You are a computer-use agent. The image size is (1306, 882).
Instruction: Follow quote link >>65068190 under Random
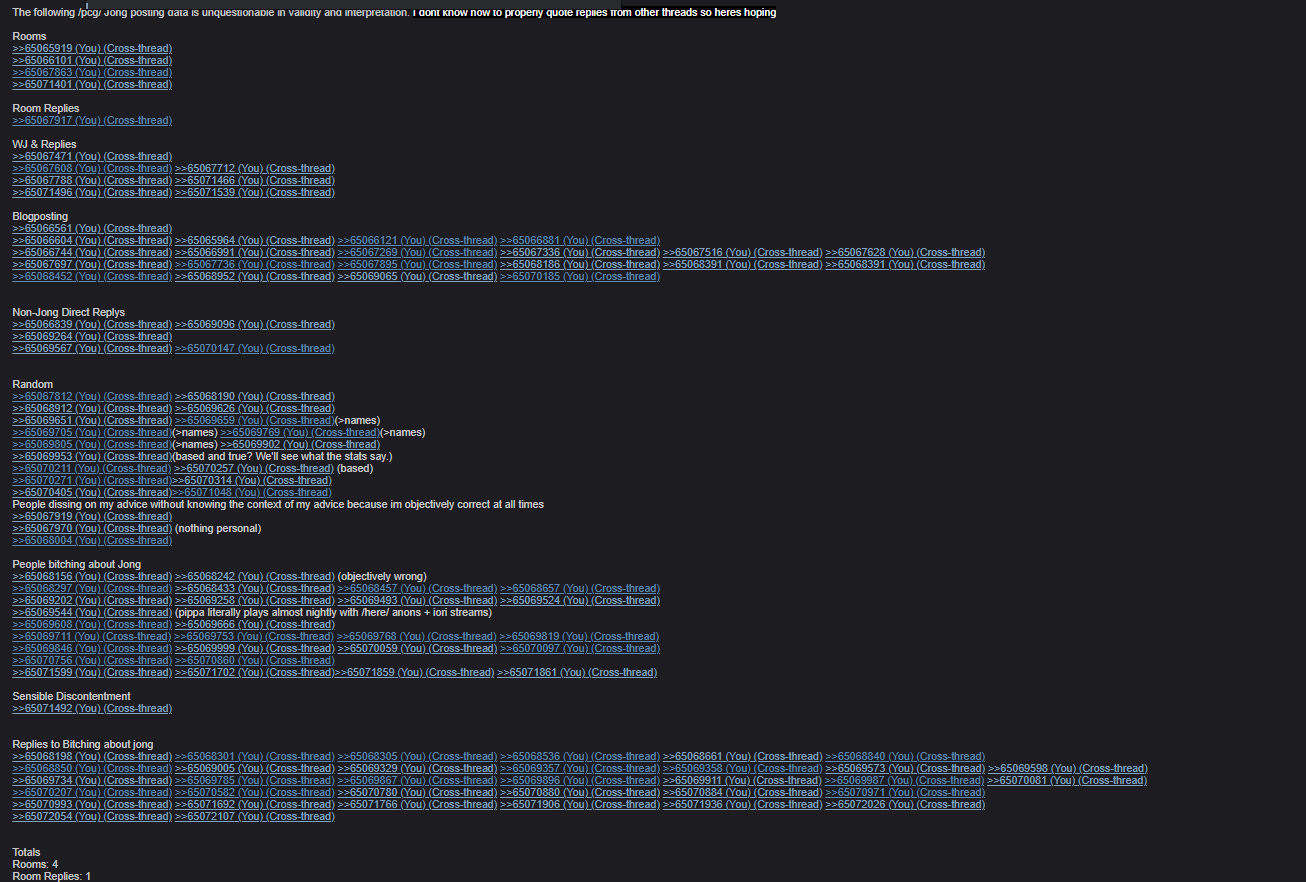point(255,396)
